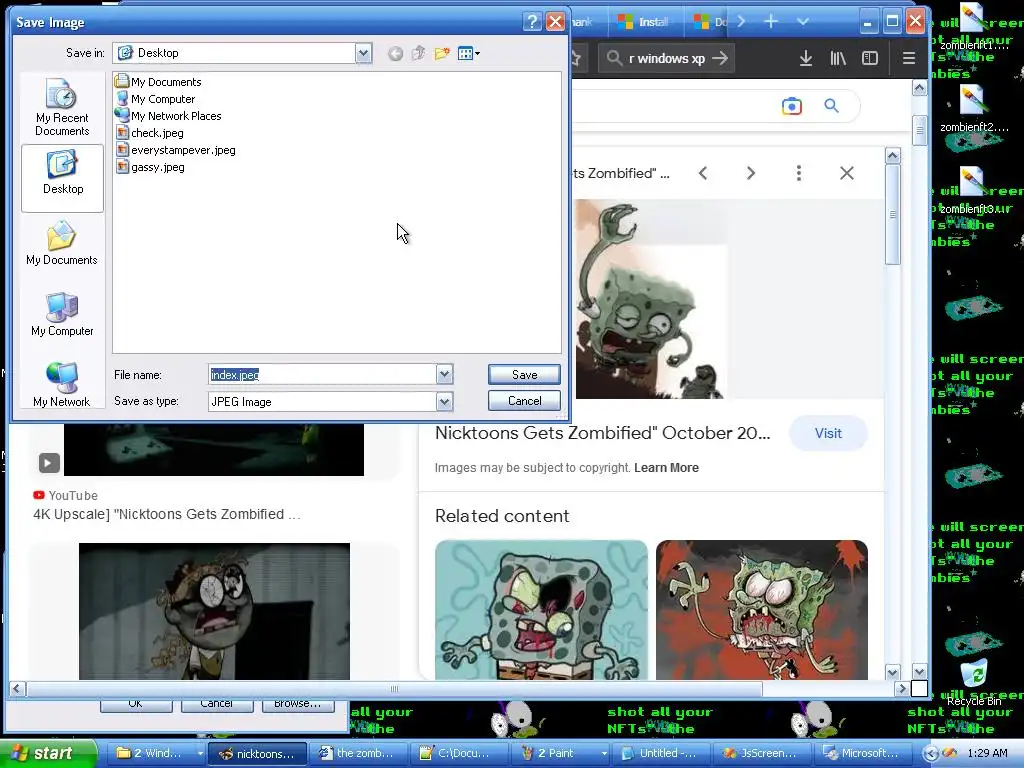Image resolution: width=1024 pixels, height=768 pixels.
Task: Open Firefox downloads icon
Action: tap(806, 58)
